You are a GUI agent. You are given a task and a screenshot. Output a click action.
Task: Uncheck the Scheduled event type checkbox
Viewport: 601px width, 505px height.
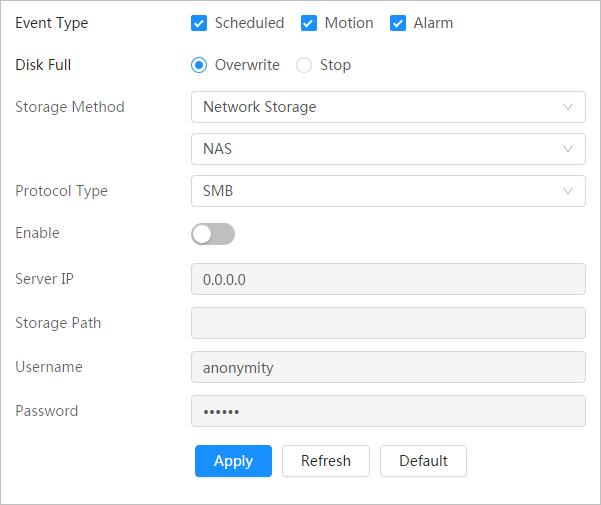pos(199,23)
